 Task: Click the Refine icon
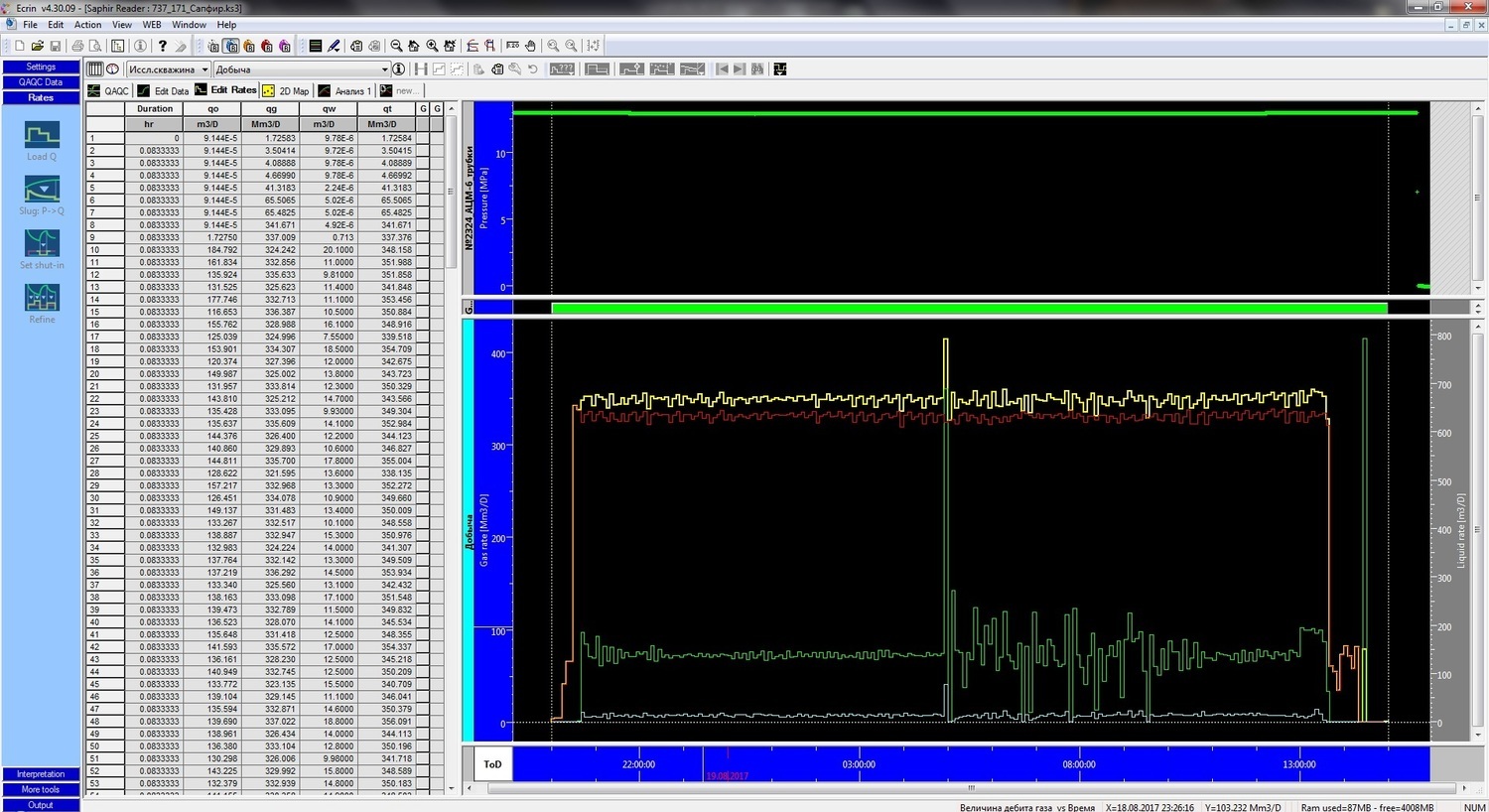(42, 297)
